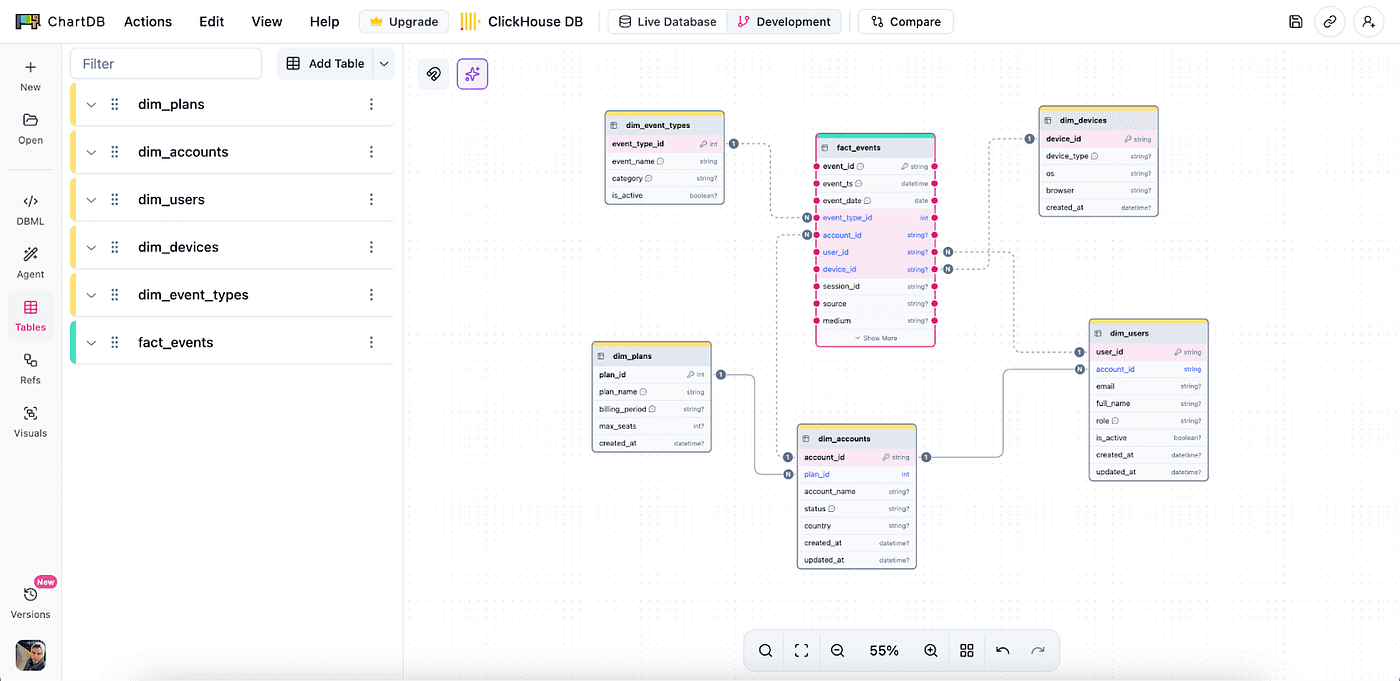Click yellow color bar of dim_plans row
1400x681 pixels.
coord(73,104)
